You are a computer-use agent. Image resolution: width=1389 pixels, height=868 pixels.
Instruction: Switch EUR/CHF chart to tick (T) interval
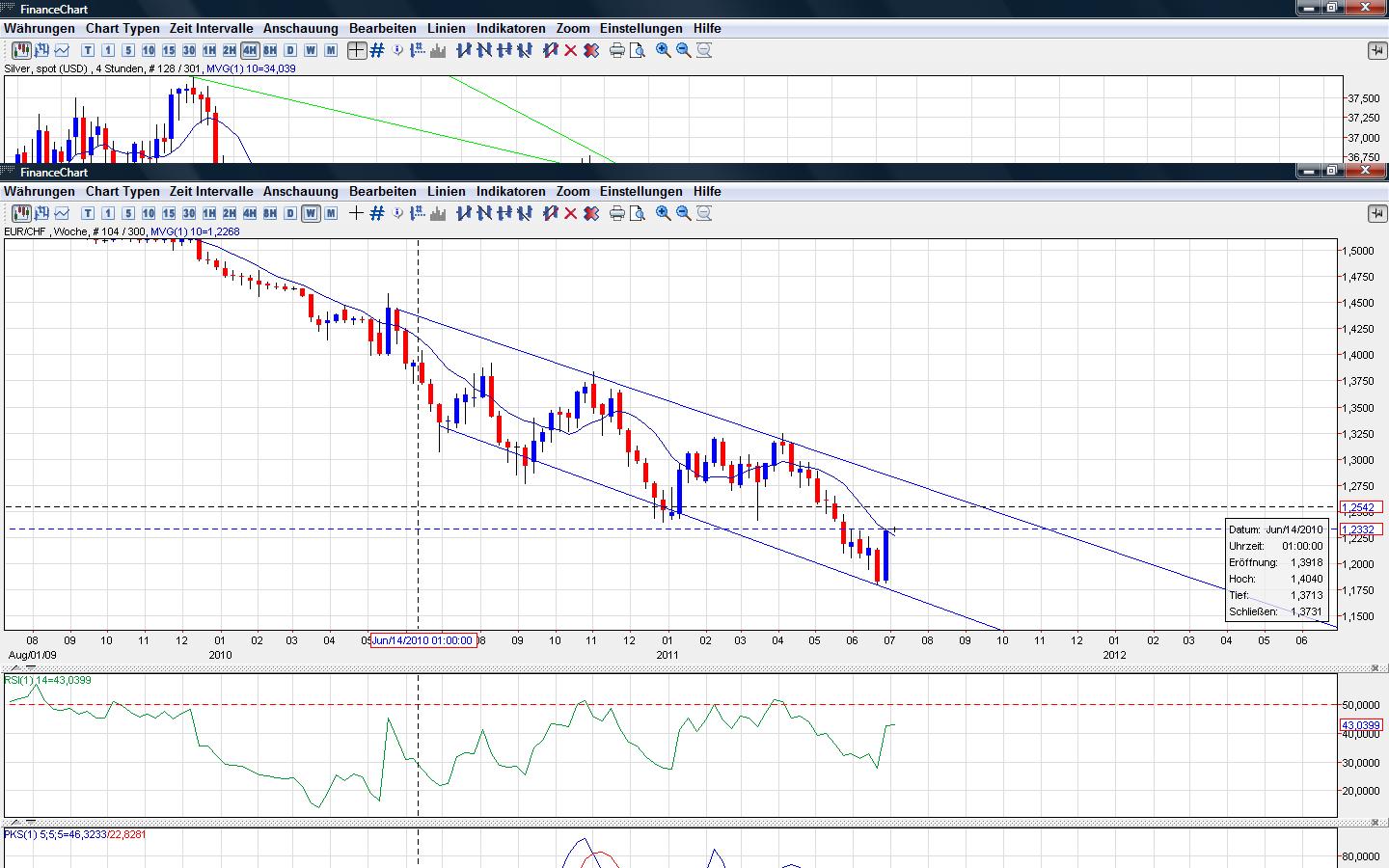point(88,213)
